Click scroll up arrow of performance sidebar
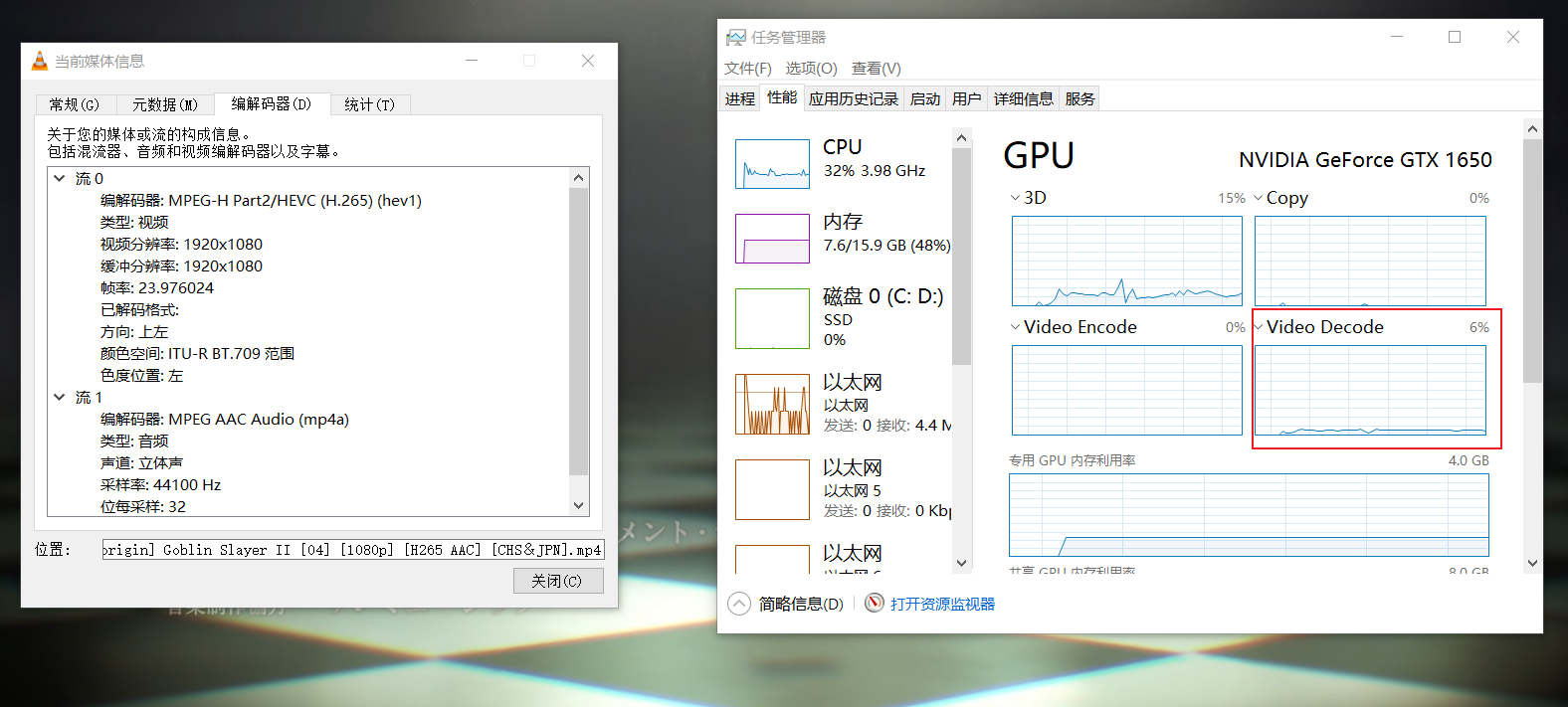This screenshot has width=1568, height=707. pyautogui.click(x=961, y=137)
